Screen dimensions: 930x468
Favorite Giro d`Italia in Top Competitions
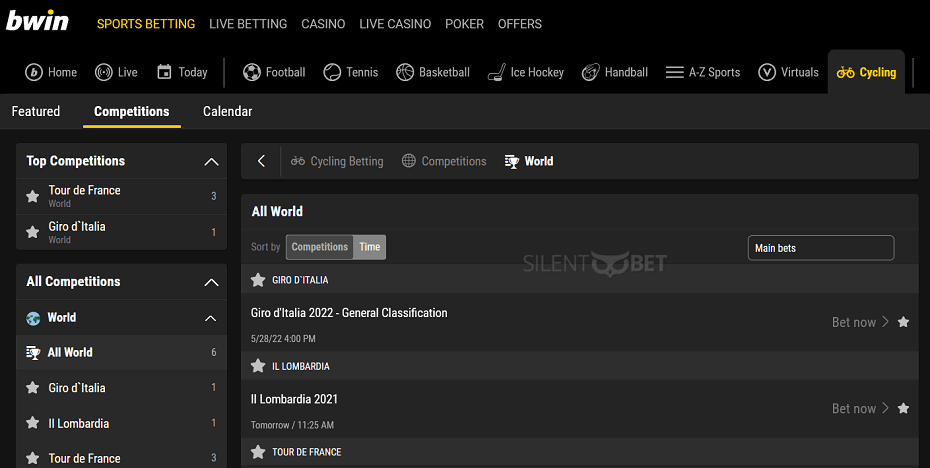(33, 232)
